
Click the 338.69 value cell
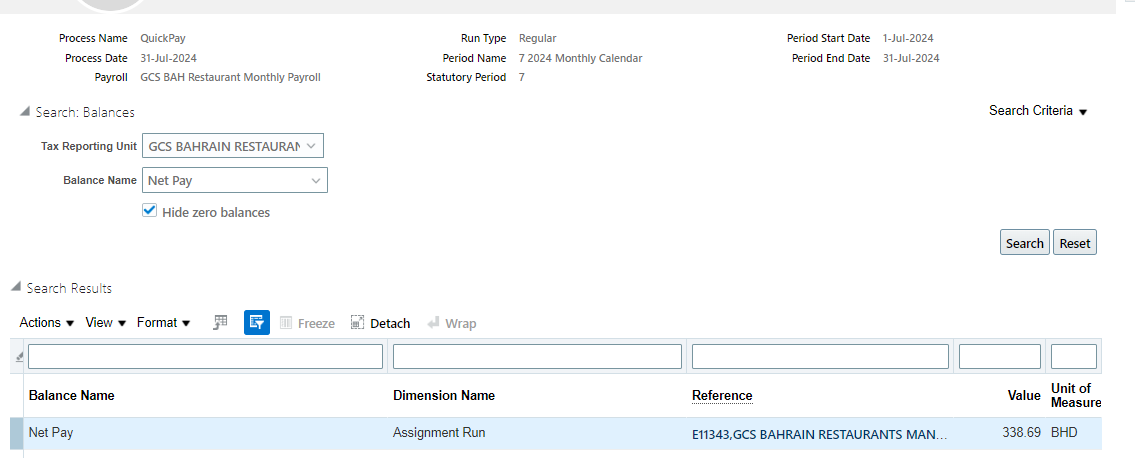[x=1021, y=433]
